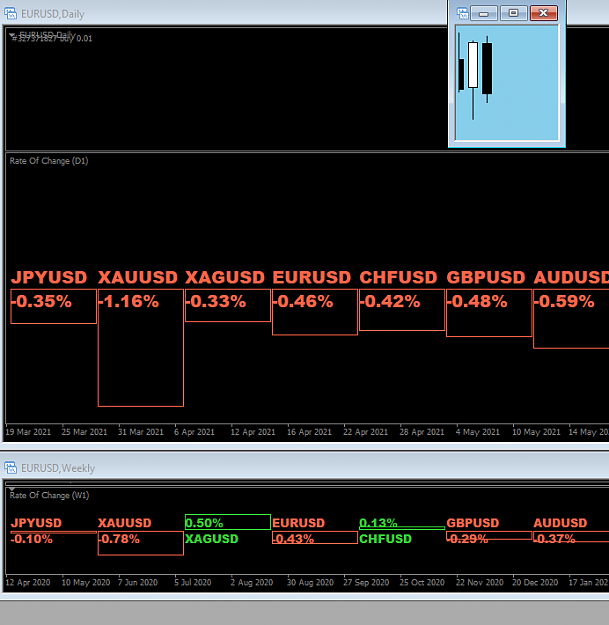
Task: Click the 22 Apr 2021 date on the Daily axis
Action: click(x=365, y=432)
